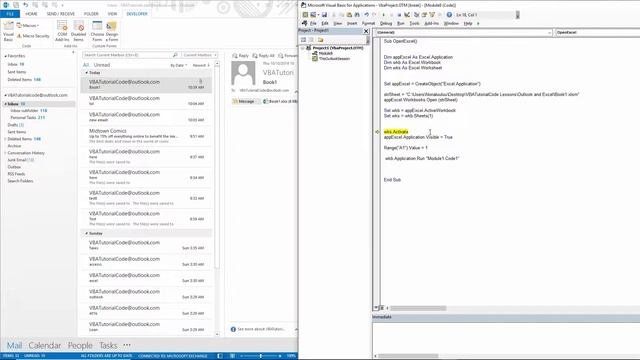Viewport: 640px width, 360px height.
Task: Select the DEVELOPER ribbon tab
Action: point(137,14)
